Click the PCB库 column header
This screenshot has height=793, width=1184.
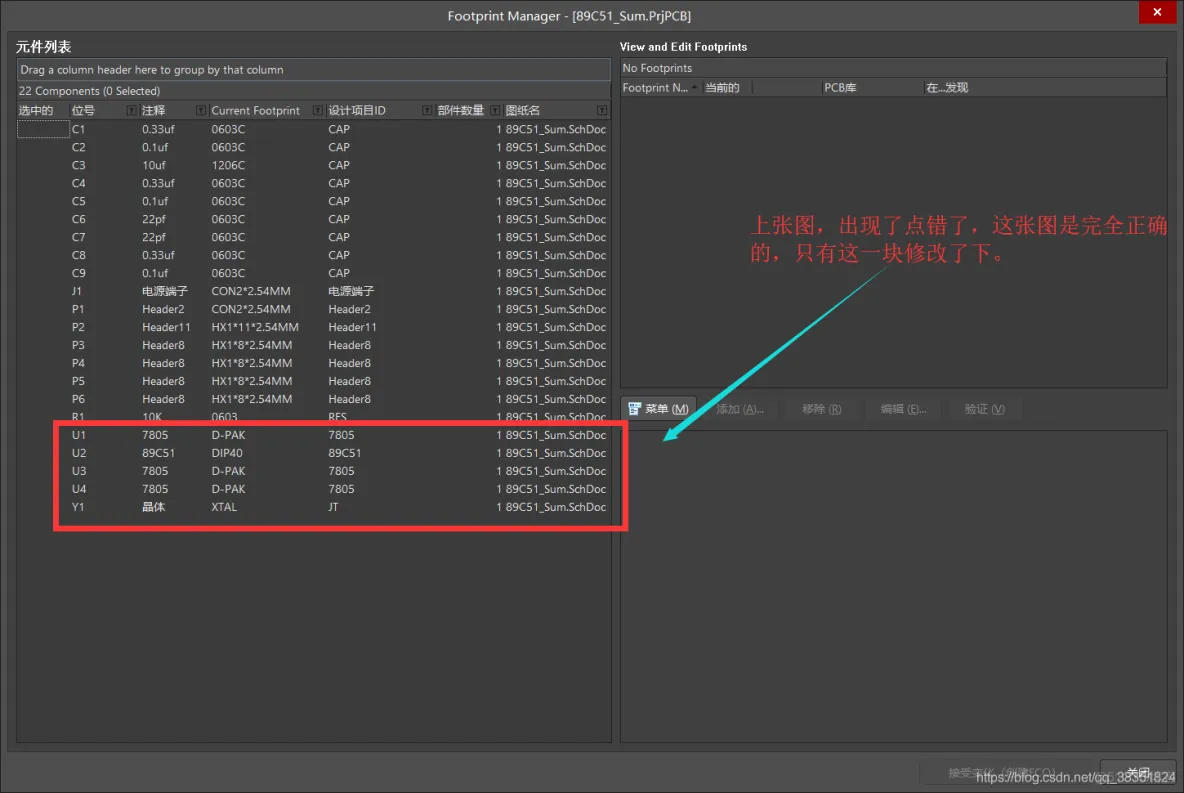pos(840,88)
